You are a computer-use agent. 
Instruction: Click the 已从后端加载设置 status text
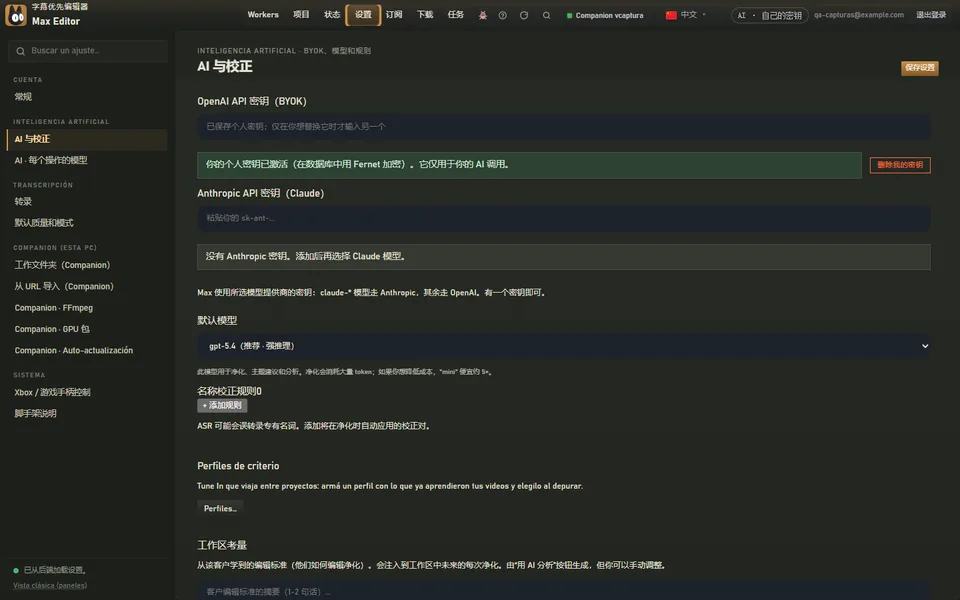pos(54,571)
